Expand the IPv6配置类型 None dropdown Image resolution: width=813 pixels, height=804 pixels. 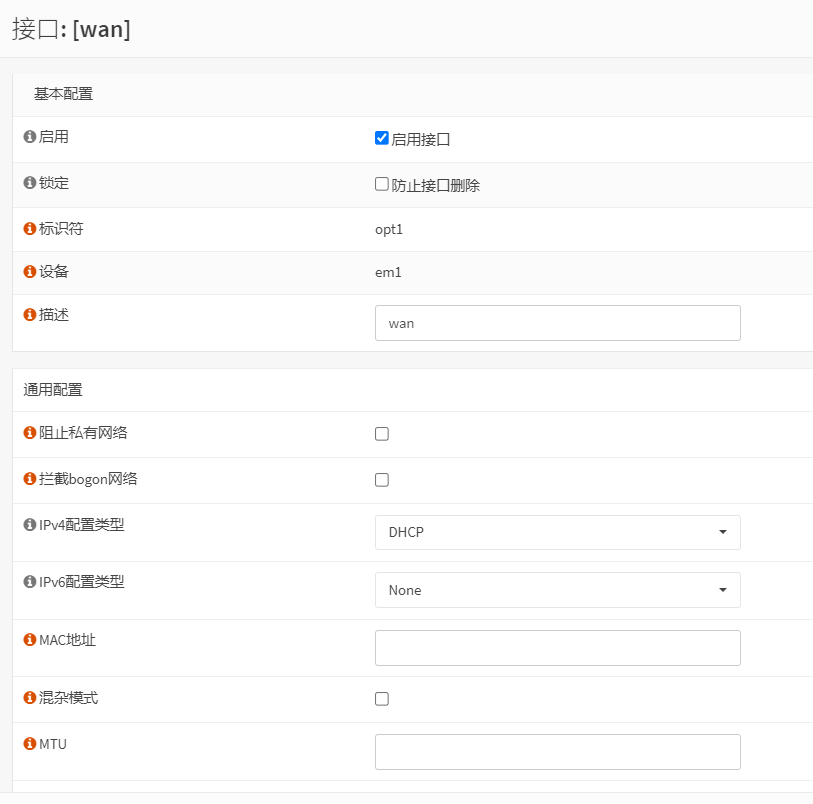[557, 590]
